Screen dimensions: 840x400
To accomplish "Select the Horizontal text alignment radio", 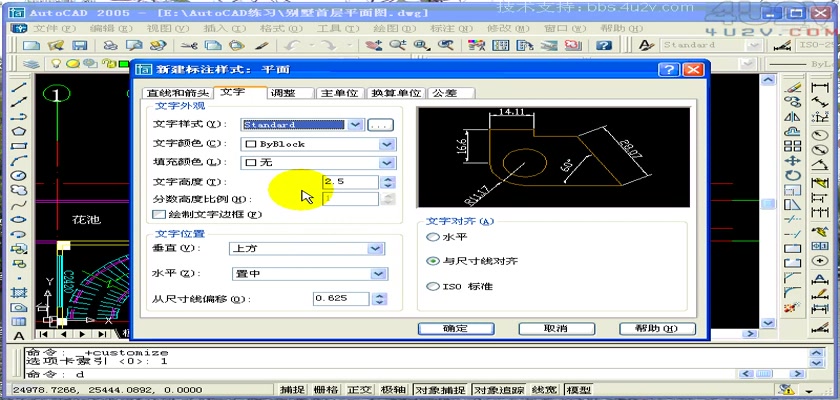I will (x=432, y=237).
